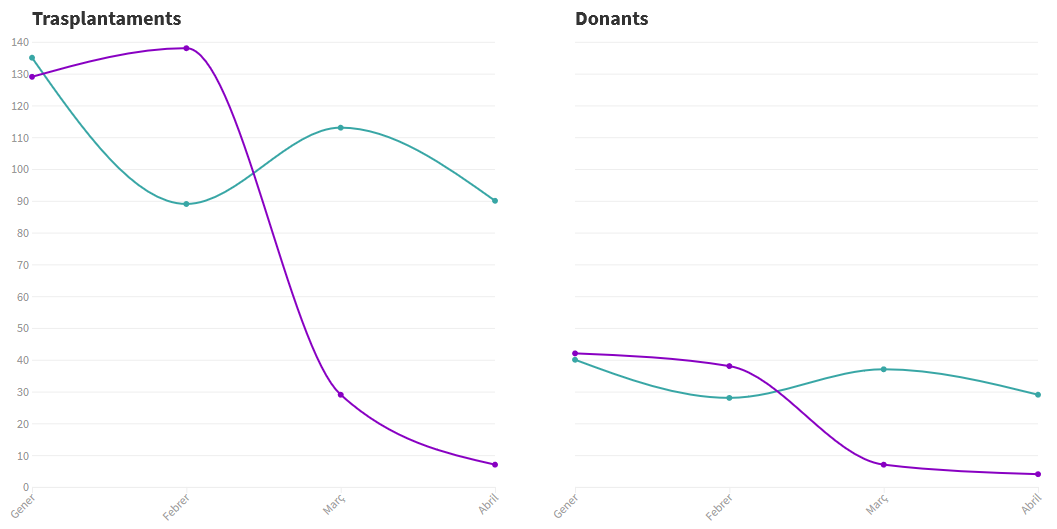Select purple Abril data point in Donants
Screen dimensions: 1057x529
(x=1038, y=474)
